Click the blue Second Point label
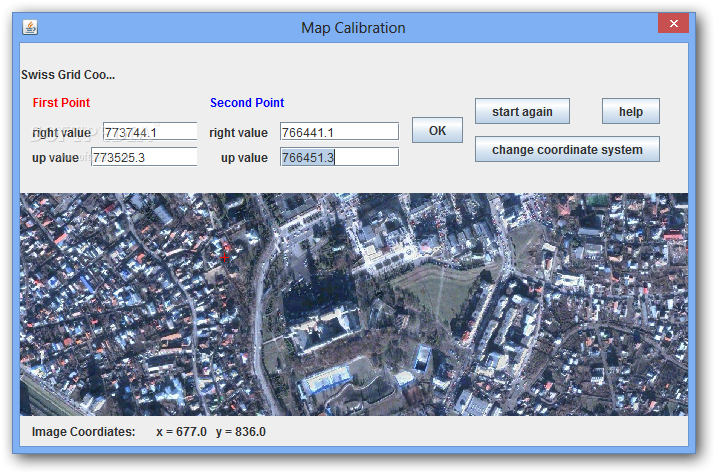The height and width of the screenshot is (474, 716). click(x=247, y=103)
